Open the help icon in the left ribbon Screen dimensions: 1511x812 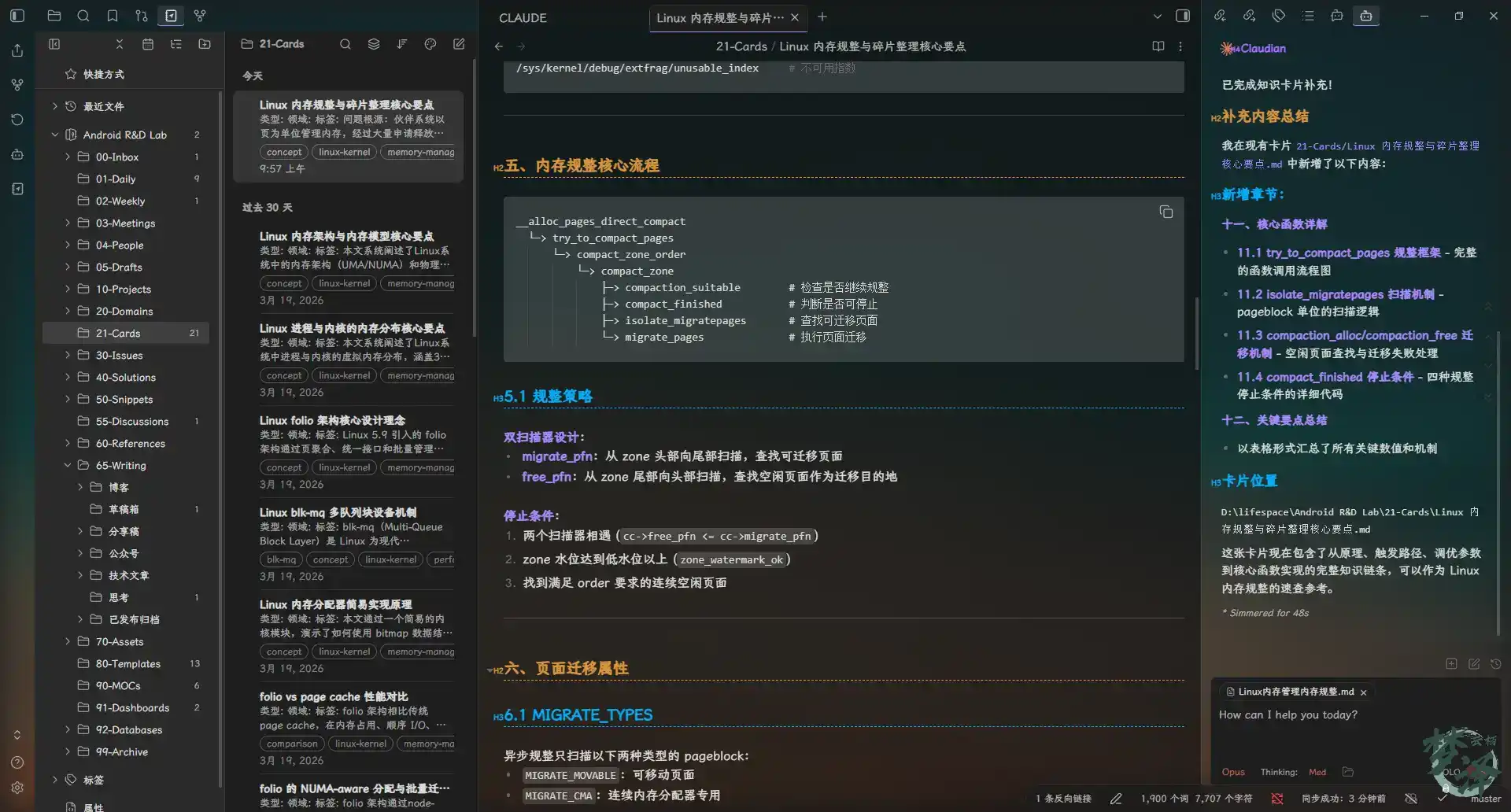tap(17, 762)
